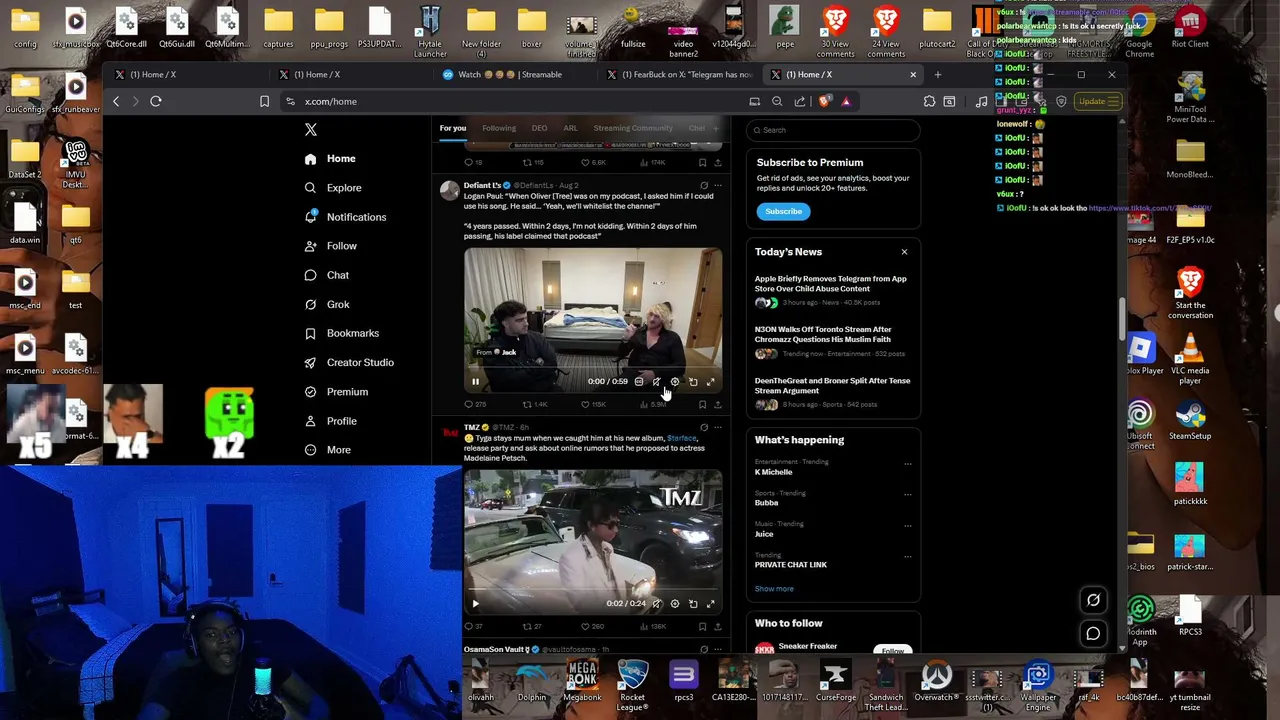
Task: Click Show more under What's happening
Action: tap(774, 589)
